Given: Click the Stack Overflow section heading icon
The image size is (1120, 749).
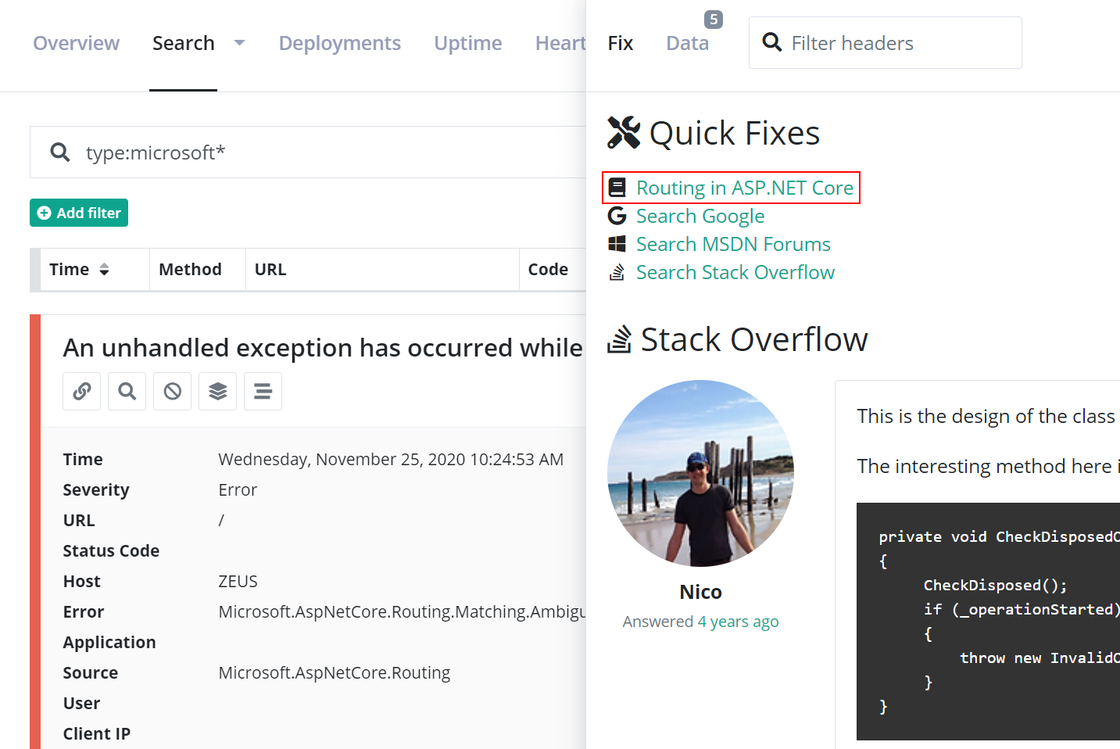Looking at the screenshot, I should pyautogui.click(x=619, y=339).
